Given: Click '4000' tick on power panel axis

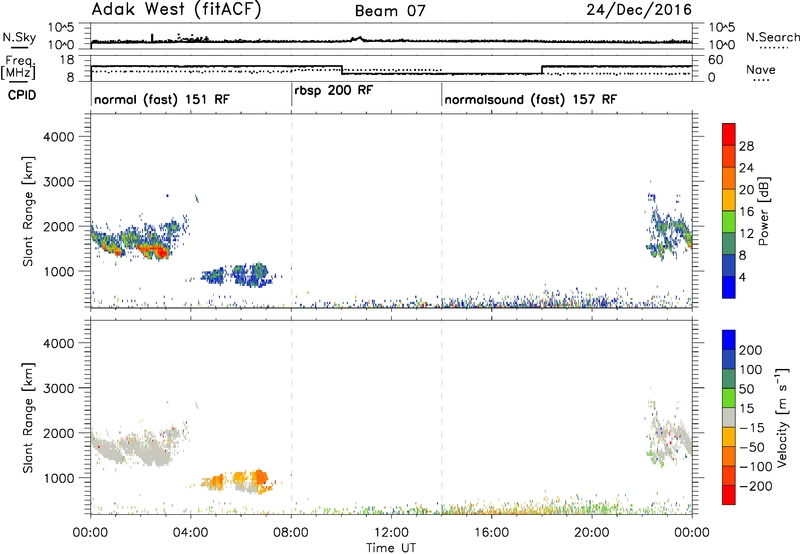Looking at the screenshot, I should click(59, 137).
